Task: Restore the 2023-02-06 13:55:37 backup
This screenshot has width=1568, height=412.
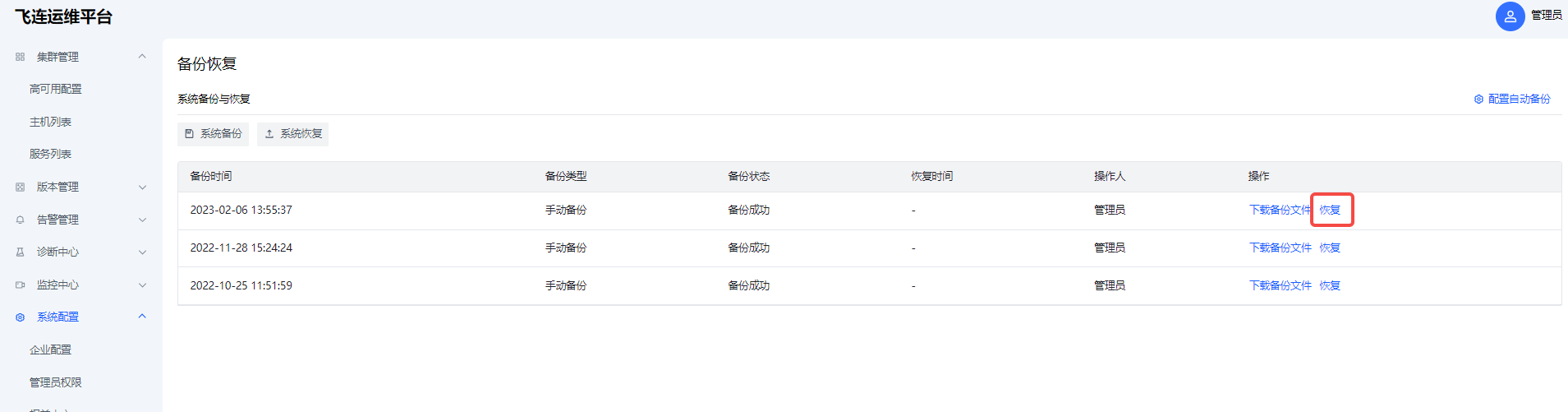Action: [x=1330, y=210]
